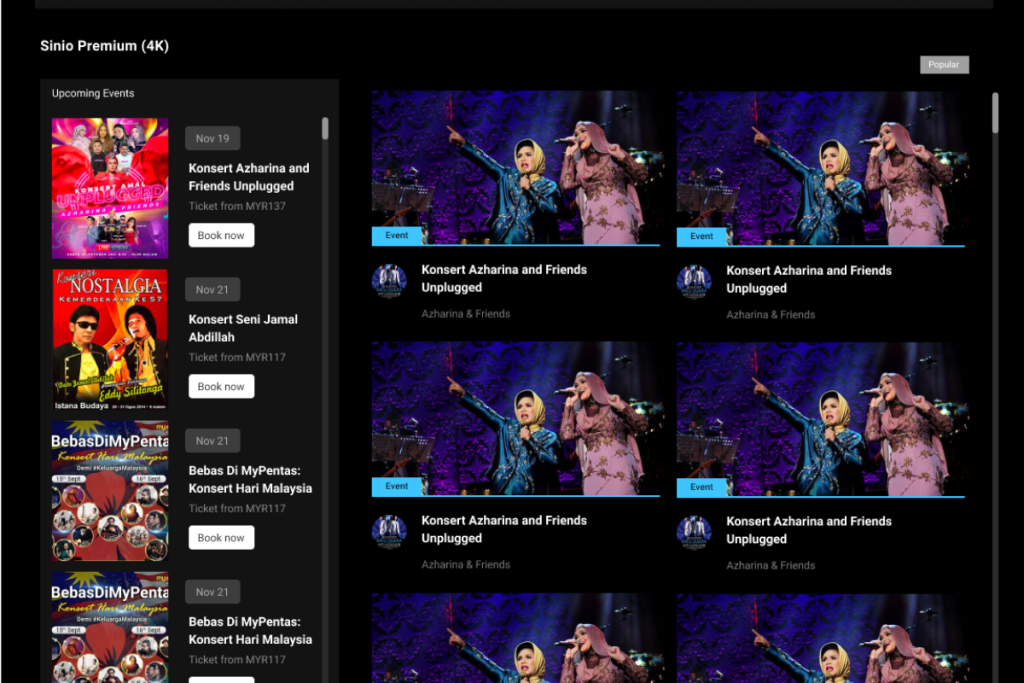Open the Konsert Nostalgia poster thumbnail
This screenshot has height=683, width=1024.
pyautogui.click(x=110, y=340)
